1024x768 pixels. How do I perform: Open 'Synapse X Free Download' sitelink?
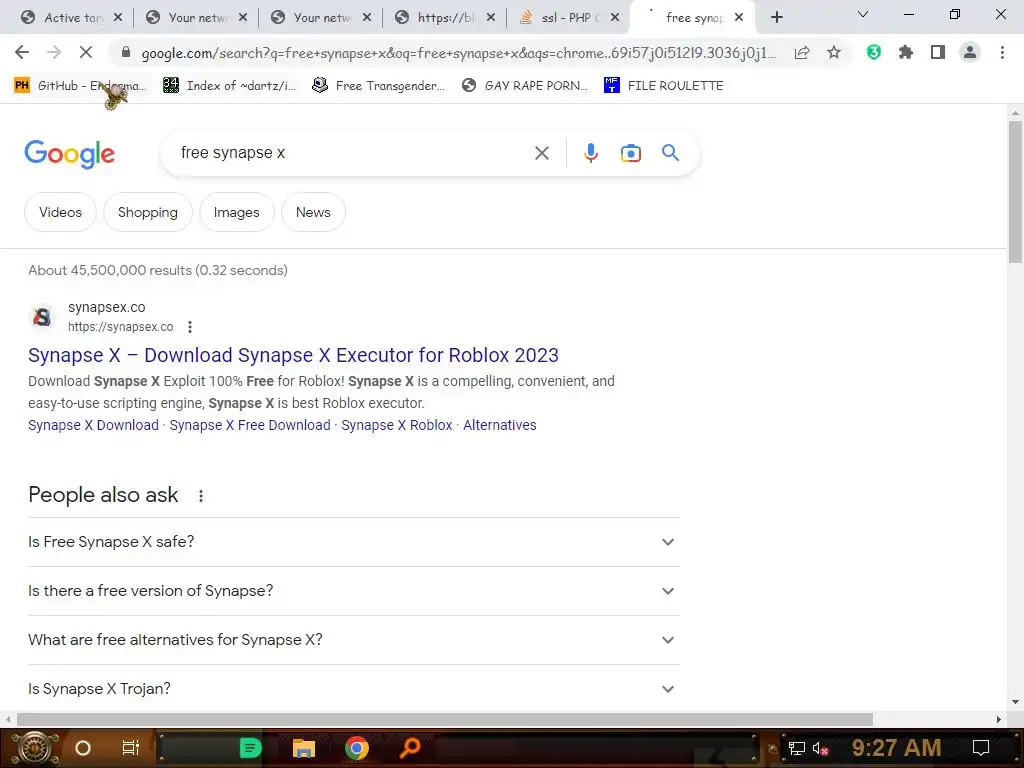[x=250, y=425]
